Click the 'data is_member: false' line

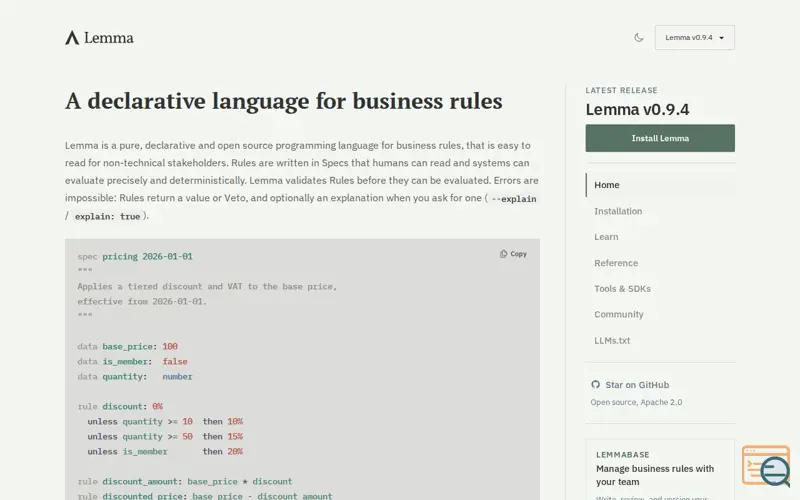(x=133, y=361)
